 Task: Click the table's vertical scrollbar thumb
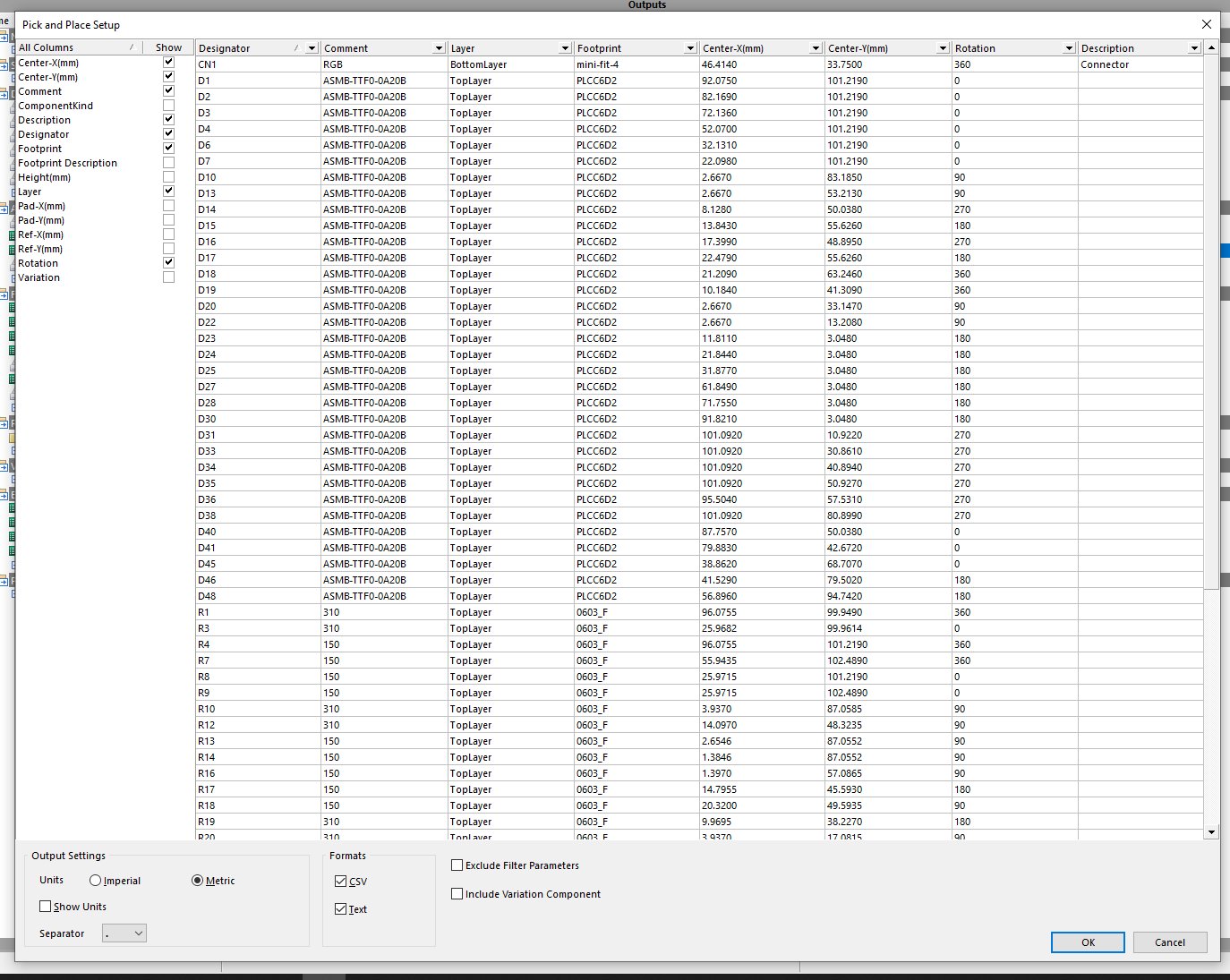pos(1211,321)
